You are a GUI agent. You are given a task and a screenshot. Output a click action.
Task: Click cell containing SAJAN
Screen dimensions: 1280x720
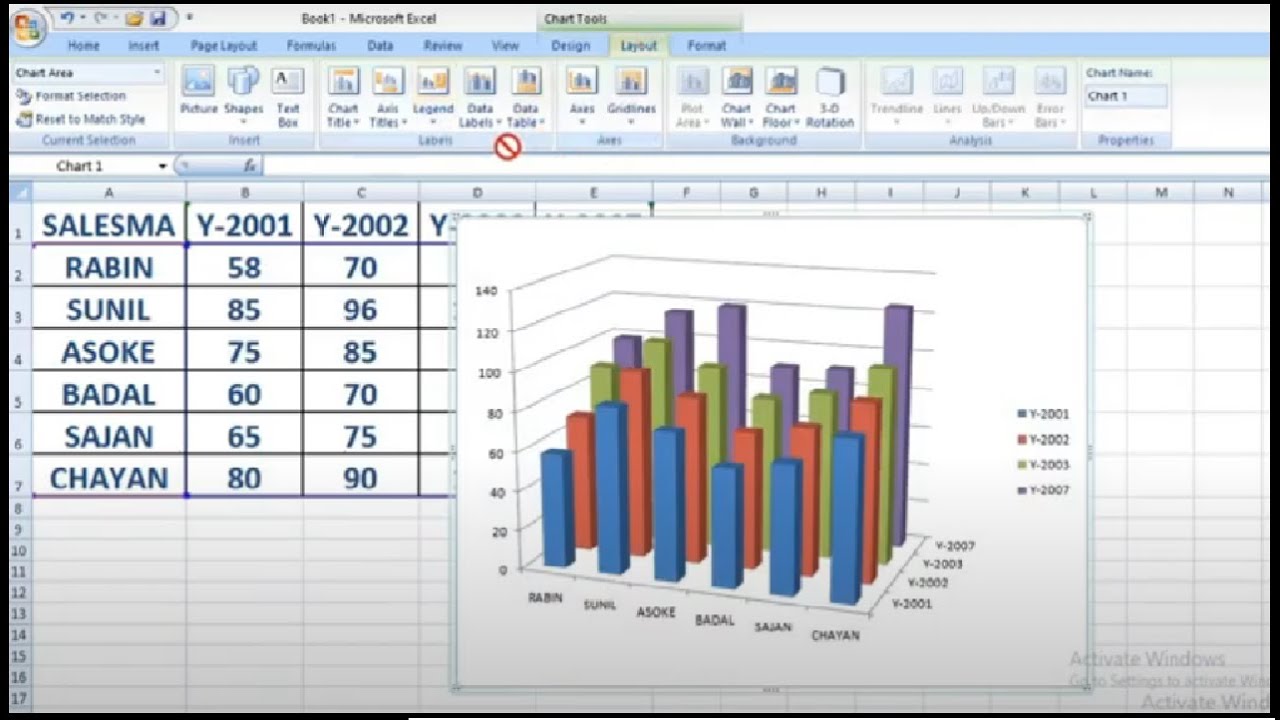108,436
